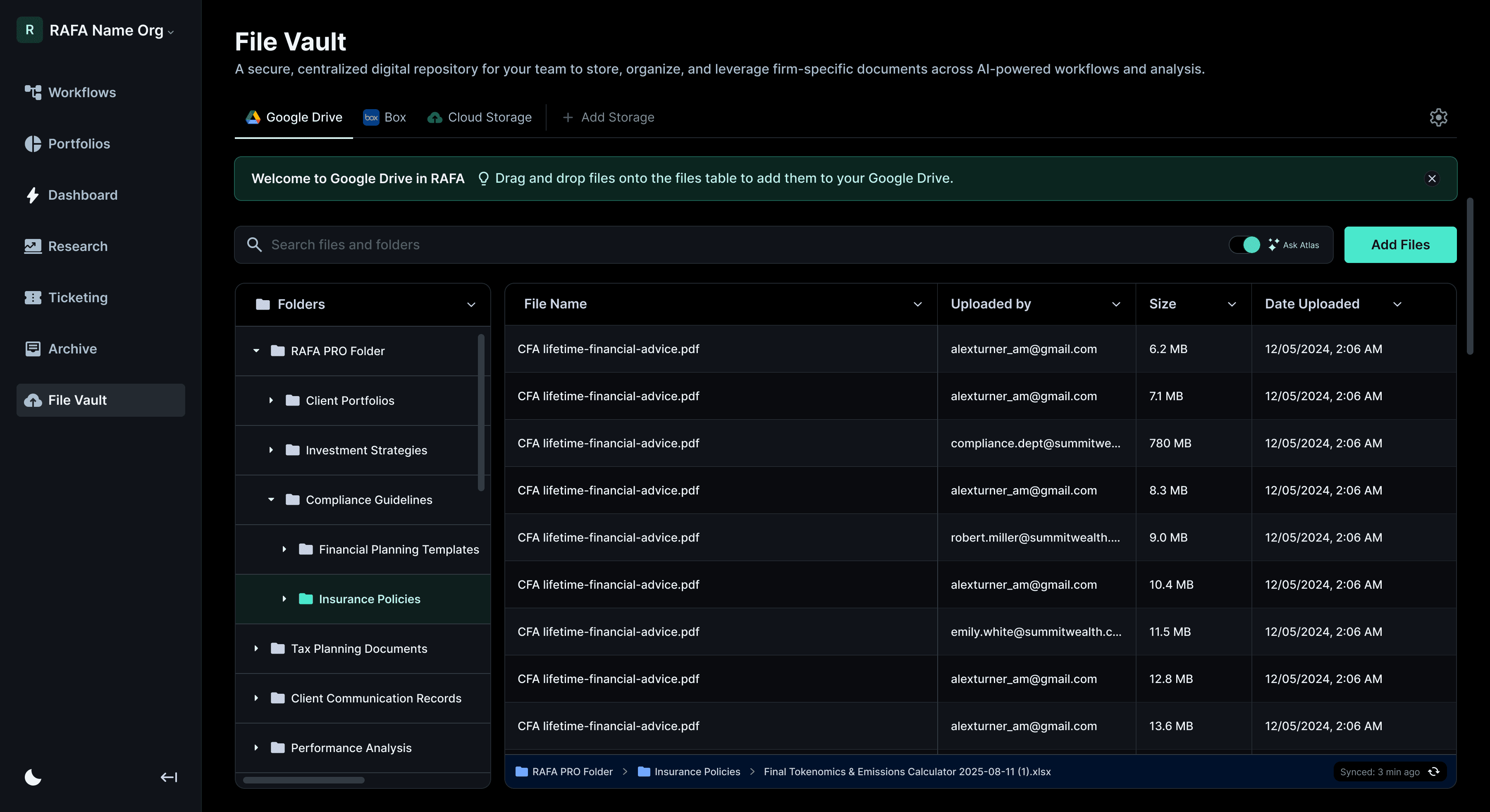Screen dimensions: 1490x812
Task: Collapse the Compliance Guidelines folder
Action: pyautogui.click(x=271, y=500)
